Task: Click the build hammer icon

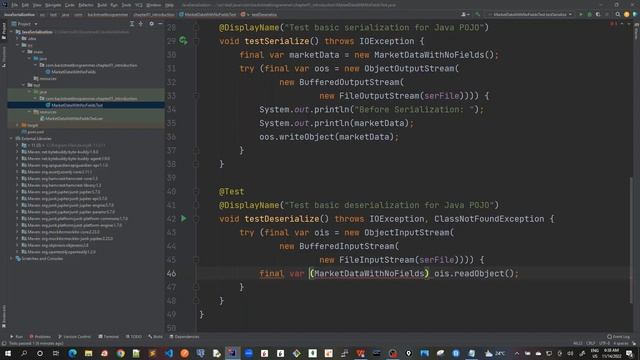Action: (478, 14)
